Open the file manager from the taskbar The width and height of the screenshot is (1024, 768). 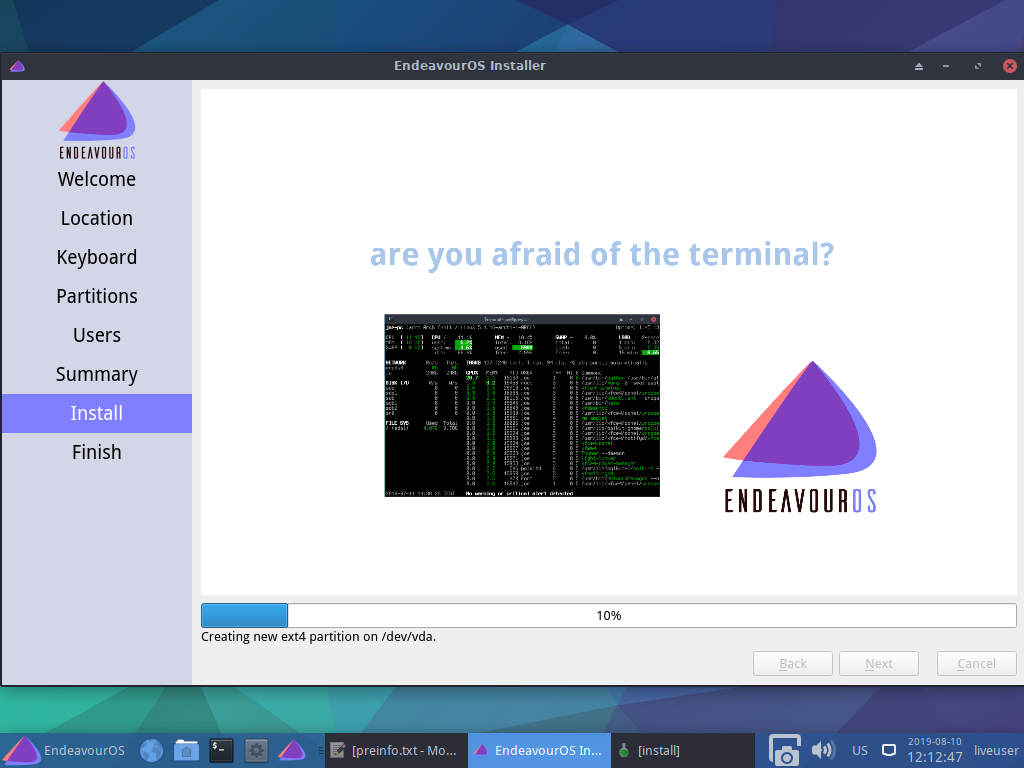[x=186, y=750]
